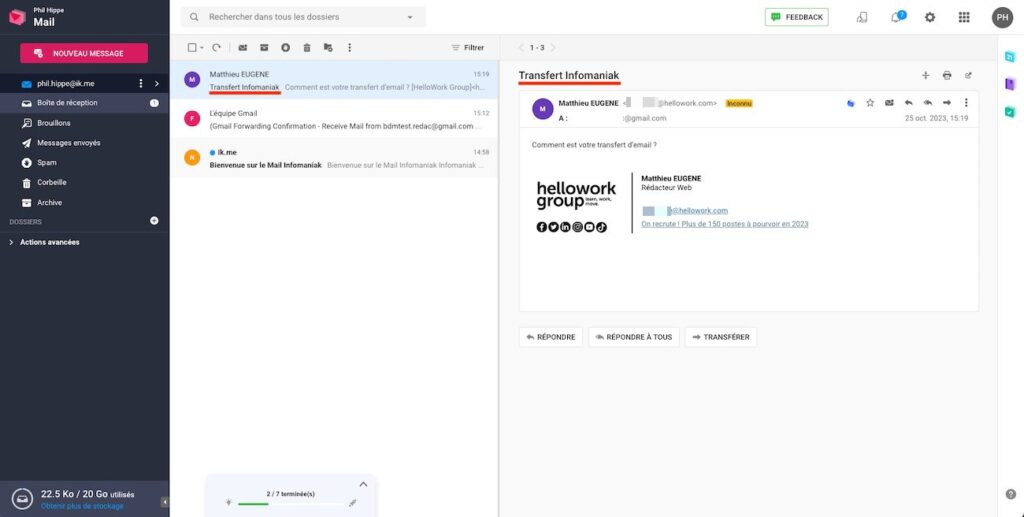Screen dimensions: 1024x517
Task: Go to the previous conversation
Action: tap(521, 48)
